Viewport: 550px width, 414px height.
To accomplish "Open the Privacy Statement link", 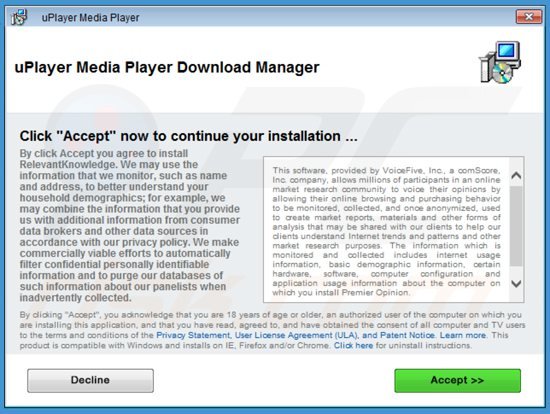I will [193, 335].
